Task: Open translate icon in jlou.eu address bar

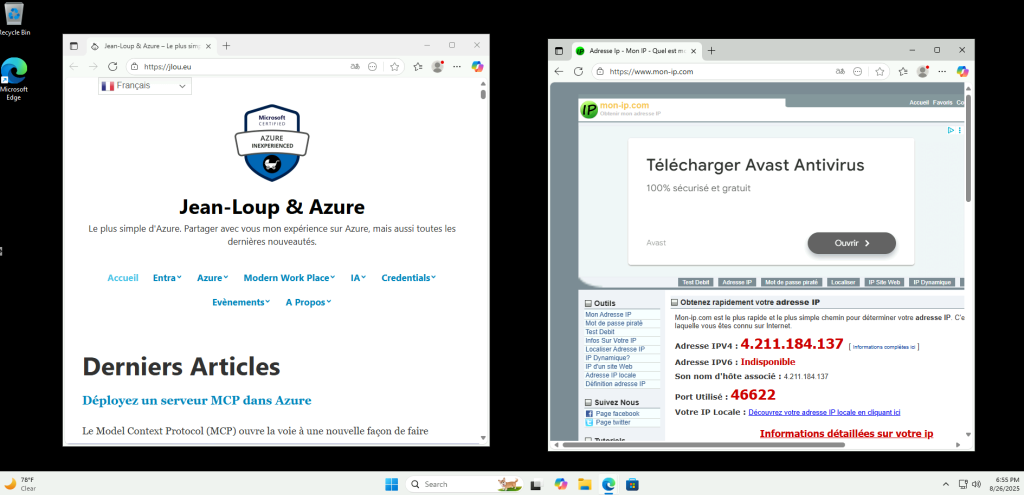Action: (355, 67)
